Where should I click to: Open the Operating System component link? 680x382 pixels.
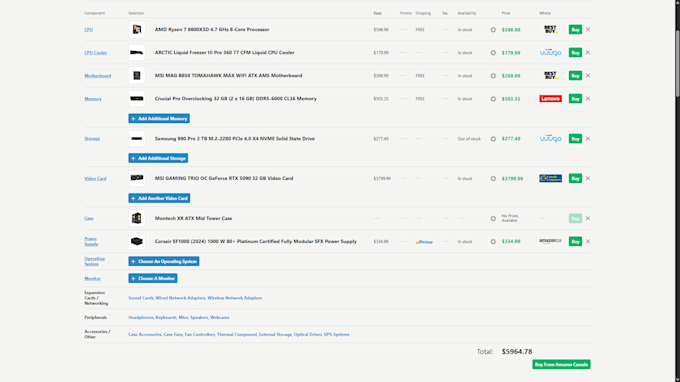point(94,261)
